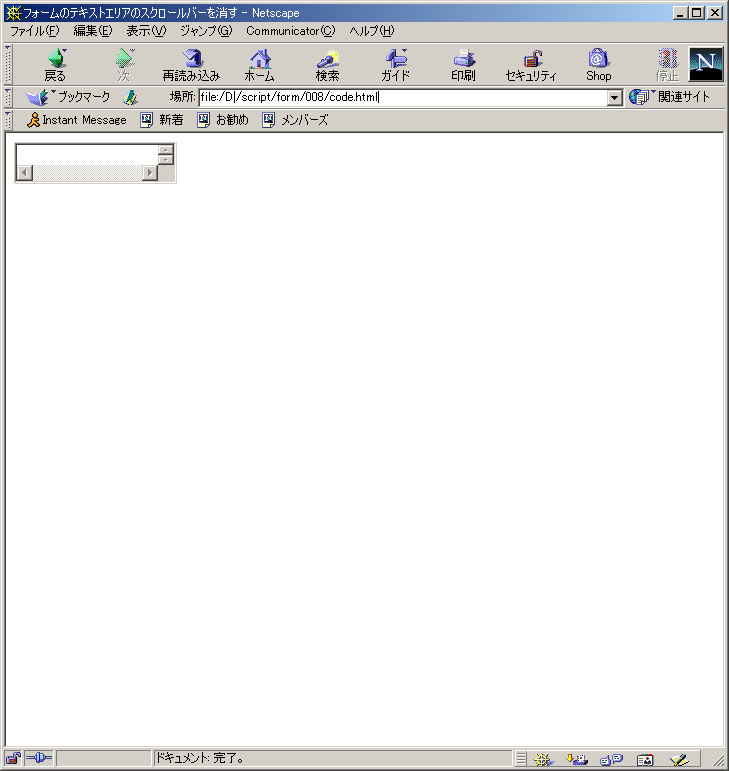729x771 pixels.
Task: Collapse the personal toolbar grip handle
Action: tap(8, 120)
